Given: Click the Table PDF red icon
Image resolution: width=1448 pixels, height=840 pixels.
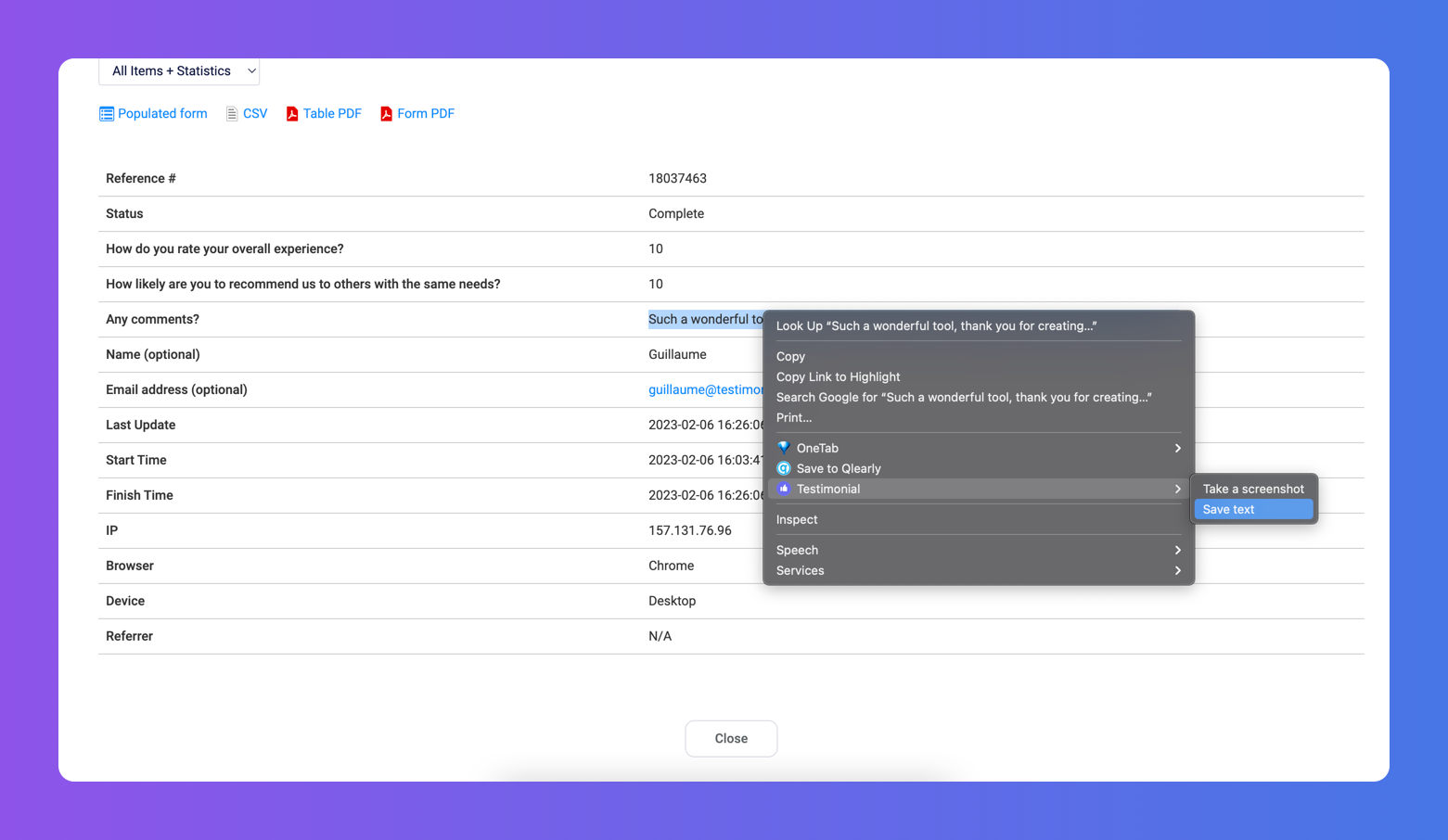Looking at the screenshot, I should click(292, 114).
